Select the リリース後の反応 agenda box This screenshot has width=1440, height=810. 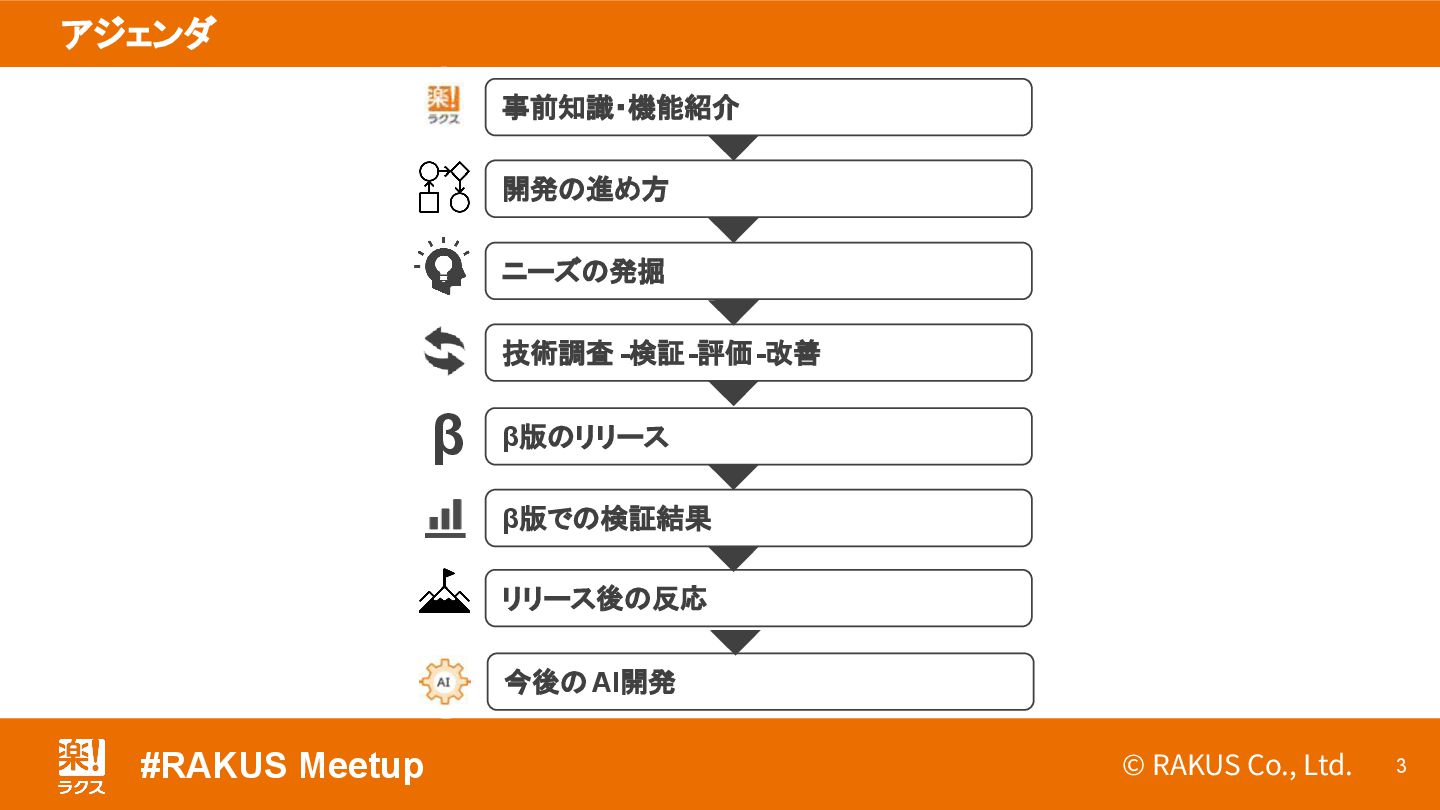pyautogui.click(x=758, y=598)
